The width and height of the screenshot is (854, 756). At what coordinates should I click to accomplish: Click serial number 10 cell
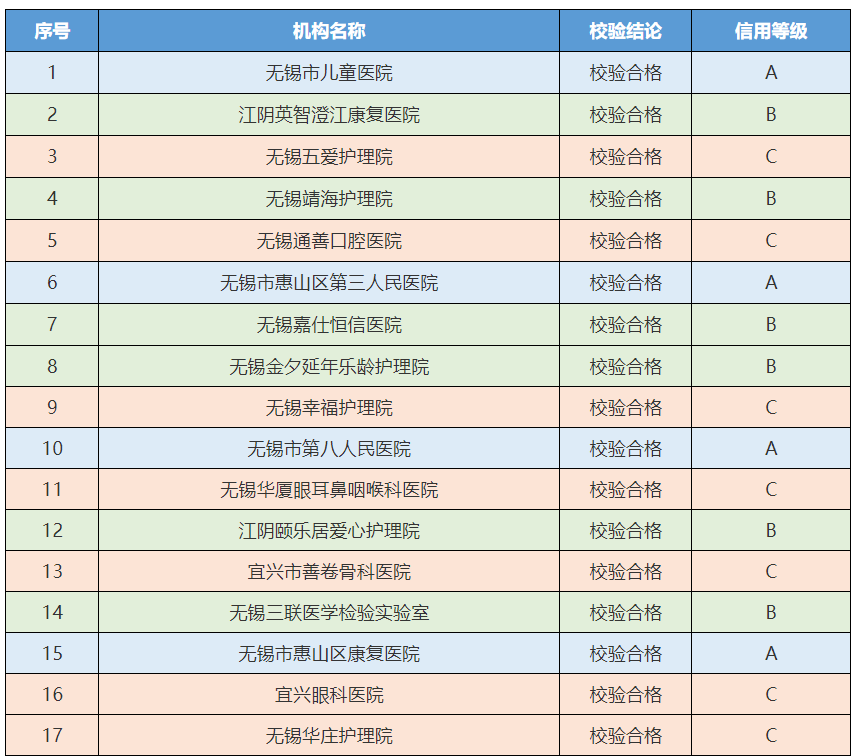point(52,448)
